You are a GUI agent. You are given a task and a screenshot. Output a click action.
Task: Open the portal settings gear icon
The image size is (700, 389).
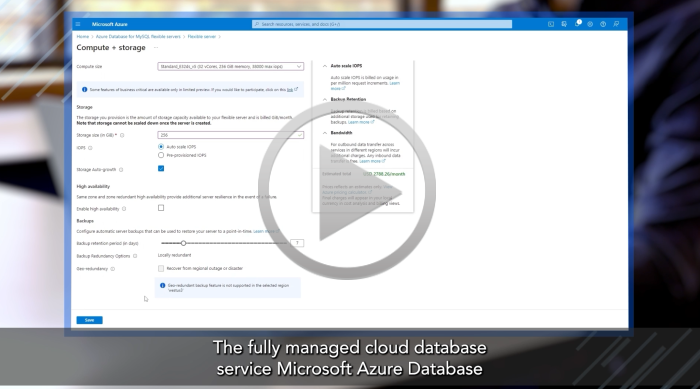tap(590, 24)
